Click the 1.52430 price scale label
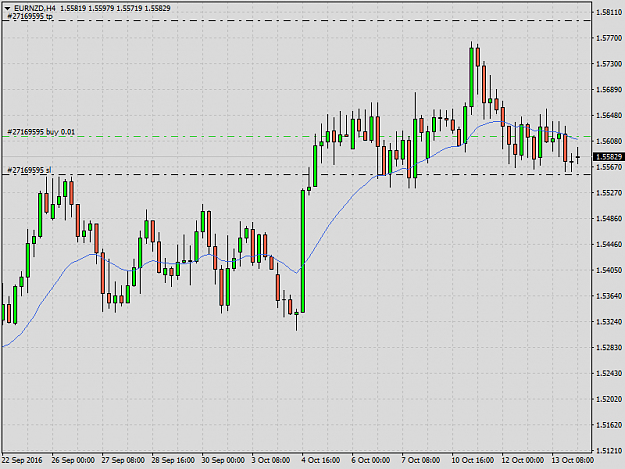The height and width of the screenshot is (469, 625). 609,373
